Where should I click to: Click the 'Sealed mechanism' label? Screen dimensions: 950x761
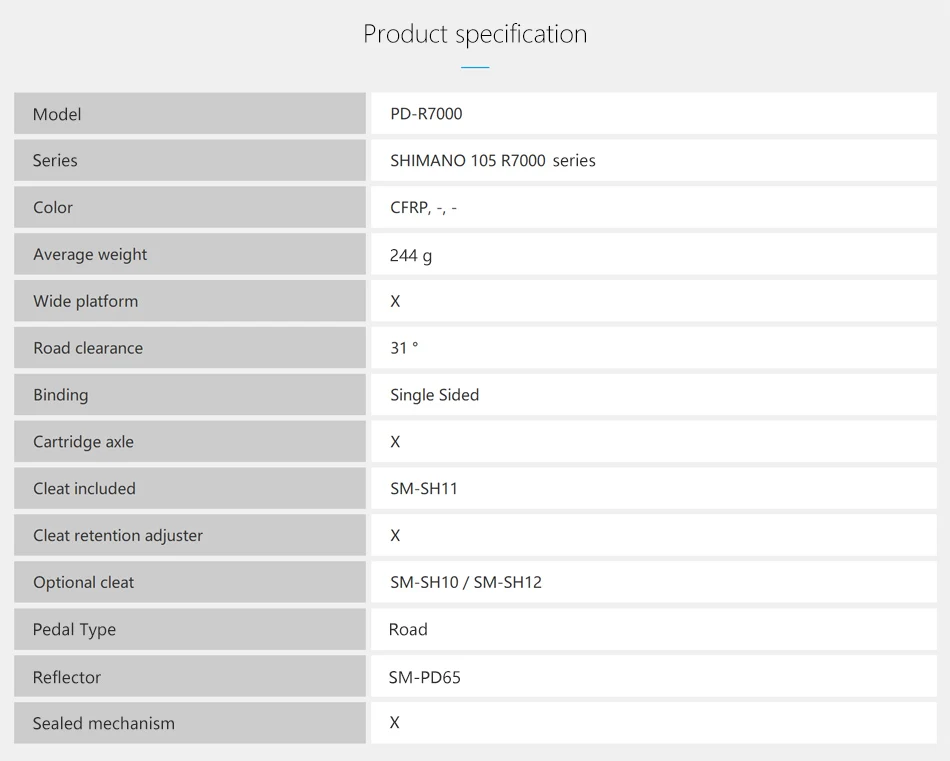pyautogui.click(x=104, y=723)
